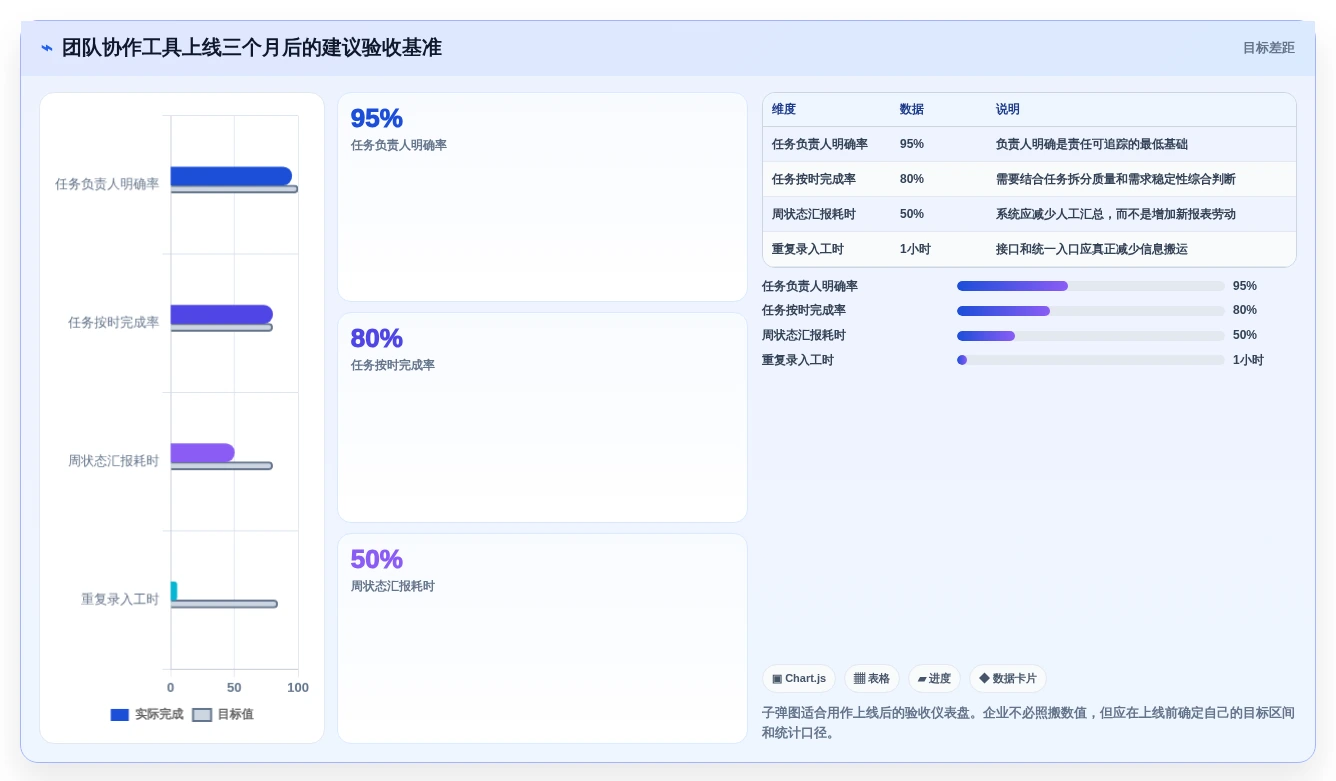
Task: Click the dashboard title 团队协作工具上线三个月后的建议验收基准
Action: pyautogui.click(x=252, y=48)
